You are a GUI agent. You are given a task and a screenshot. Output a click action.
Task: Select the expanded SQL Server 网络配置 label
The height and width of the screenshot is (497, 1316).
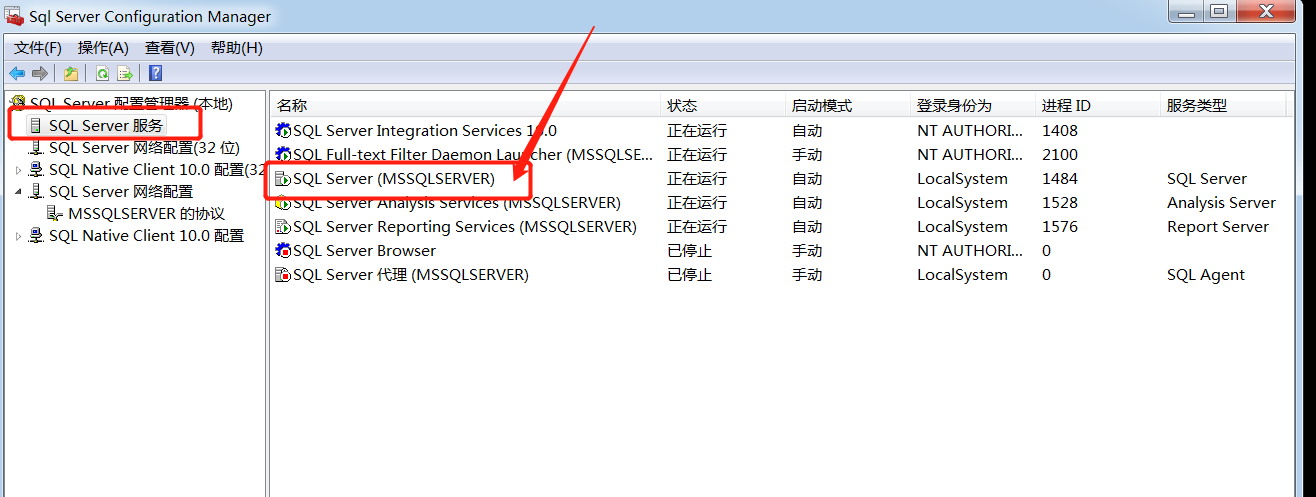(121, 191)
